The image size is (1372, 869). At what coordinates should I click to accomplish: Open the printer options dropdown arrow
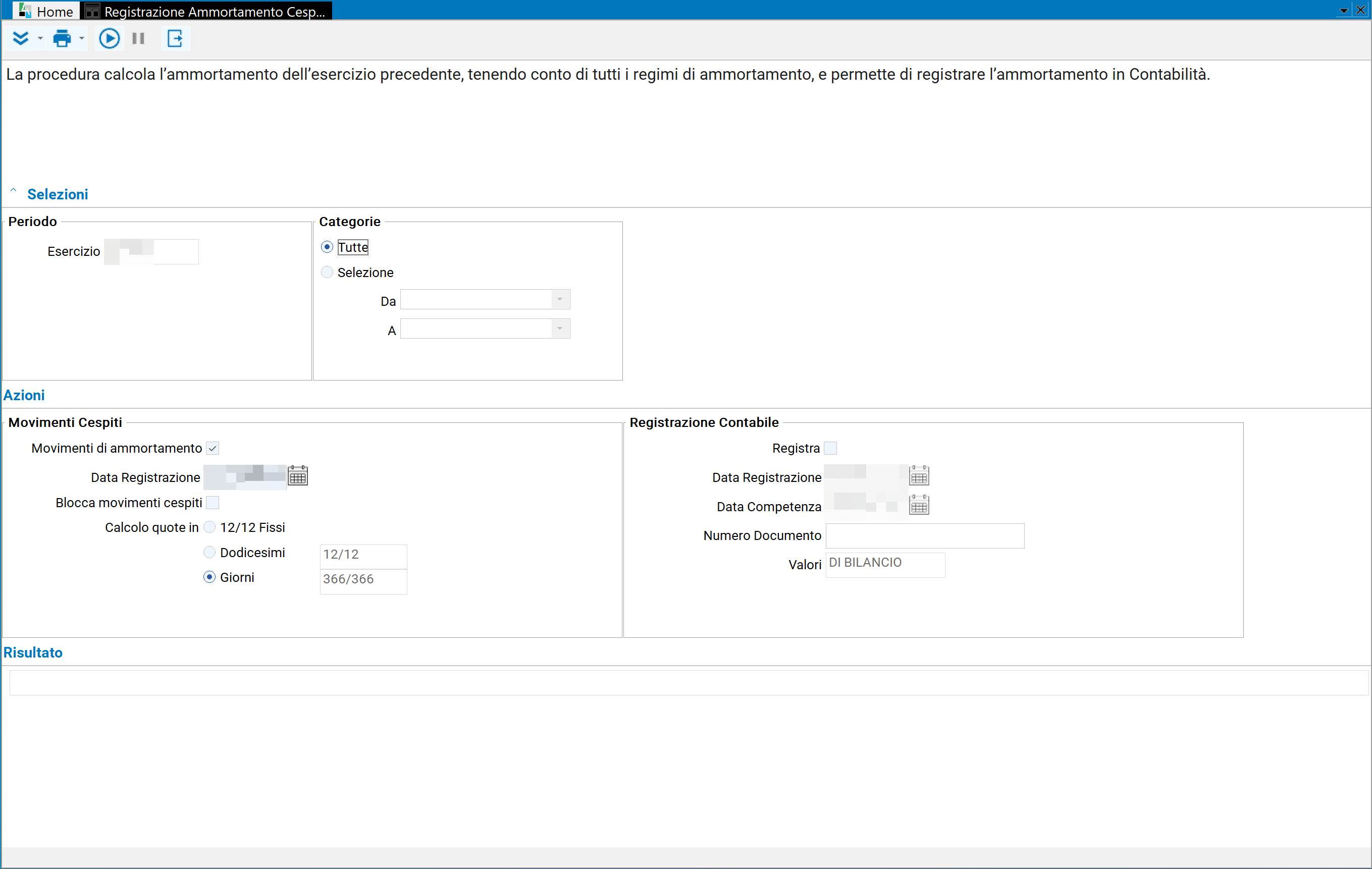pos(81,38)
